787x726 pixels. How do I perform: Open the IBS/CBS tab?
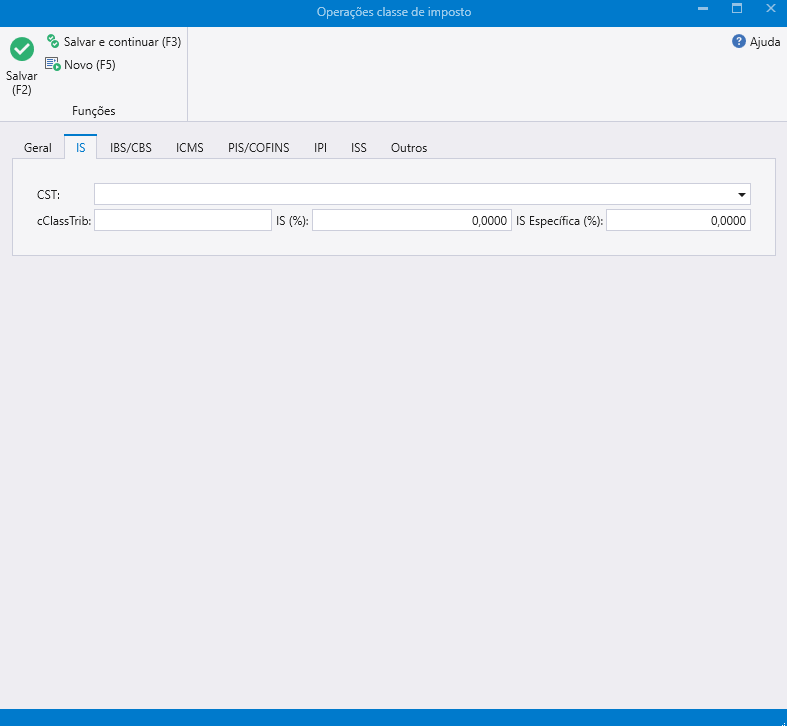coord(131,148)
